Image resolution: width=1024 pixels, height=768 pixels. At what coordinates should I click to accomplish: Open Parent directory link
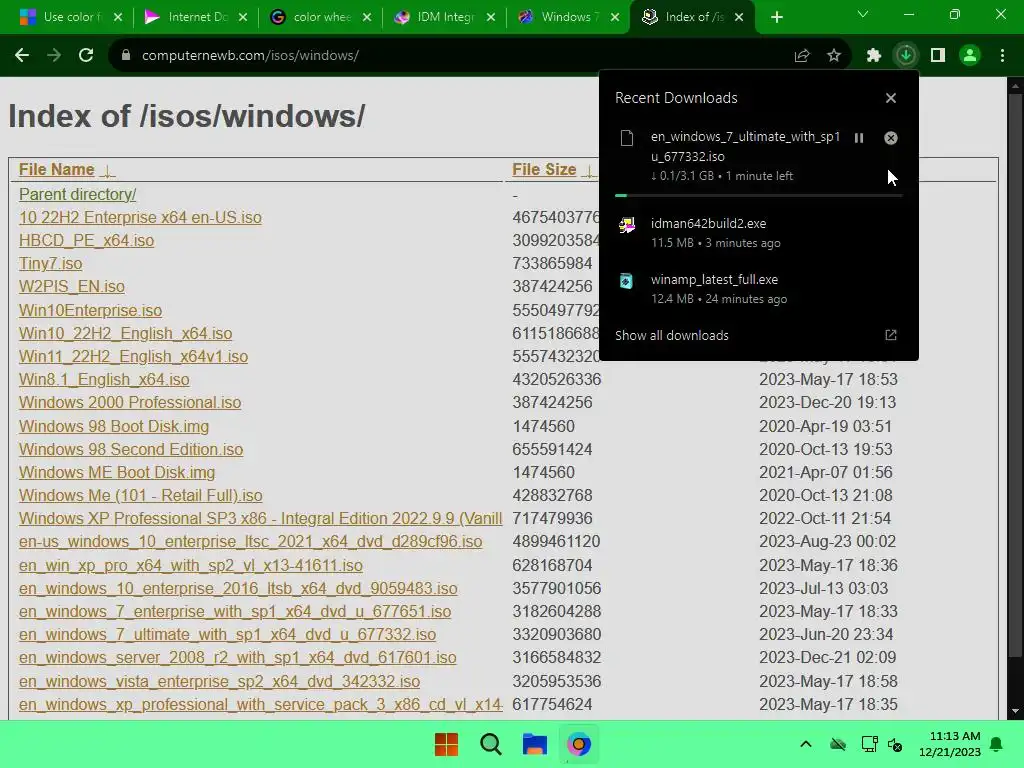tap(78, 195)
